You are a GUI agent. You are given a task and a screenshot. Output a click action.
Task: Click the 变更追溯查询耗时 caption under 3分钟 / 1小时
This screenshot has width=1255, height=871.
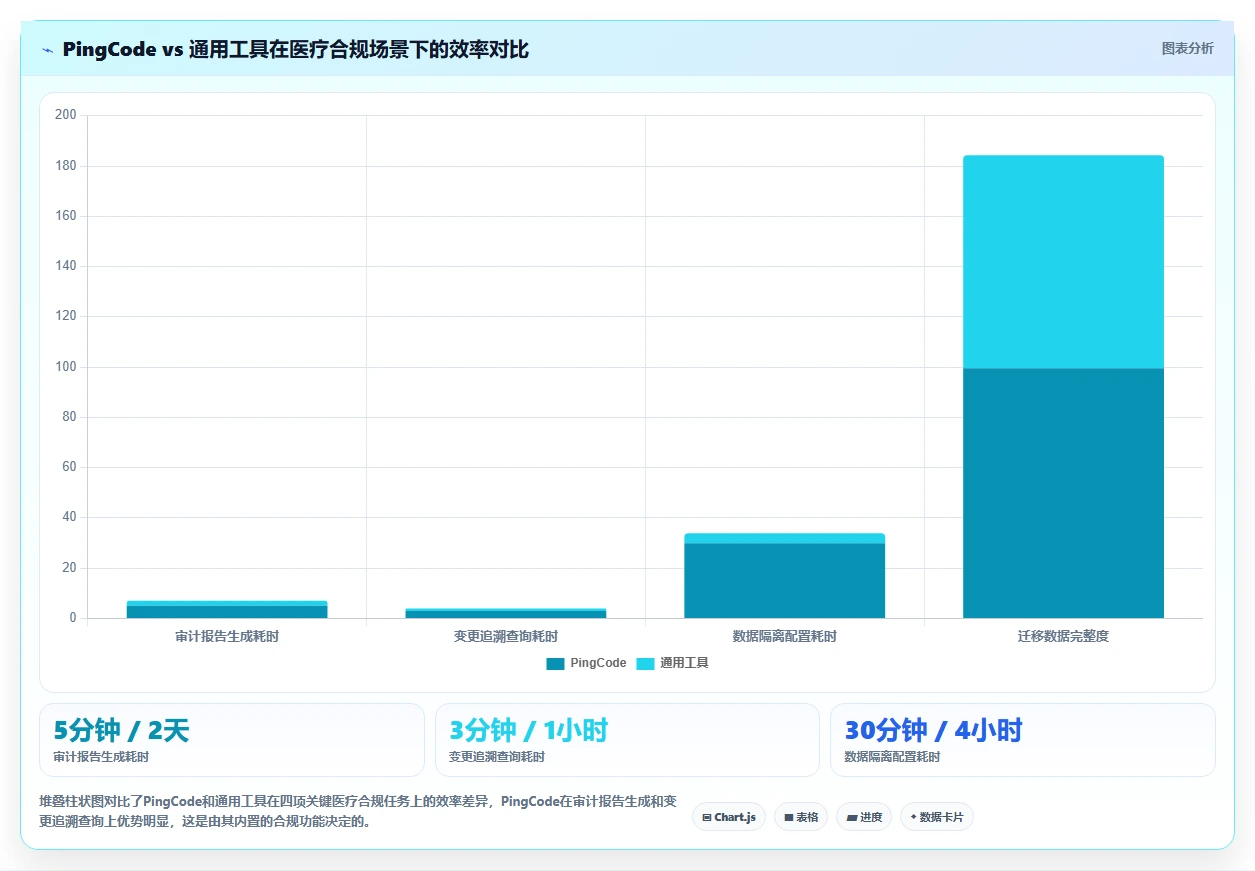click(497, 757)
